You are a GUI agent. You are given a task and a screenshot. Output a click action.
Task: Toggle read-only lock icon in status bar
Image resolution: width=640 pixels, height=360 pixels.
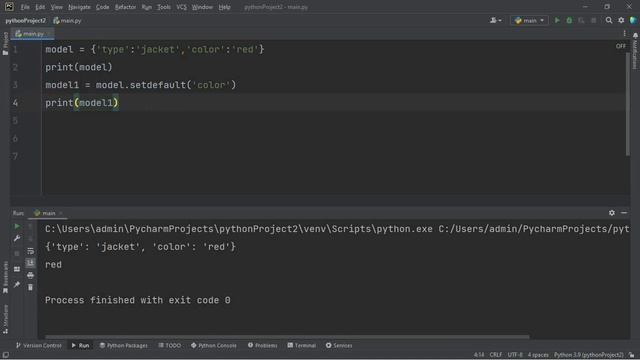click(x=632, y=355)
